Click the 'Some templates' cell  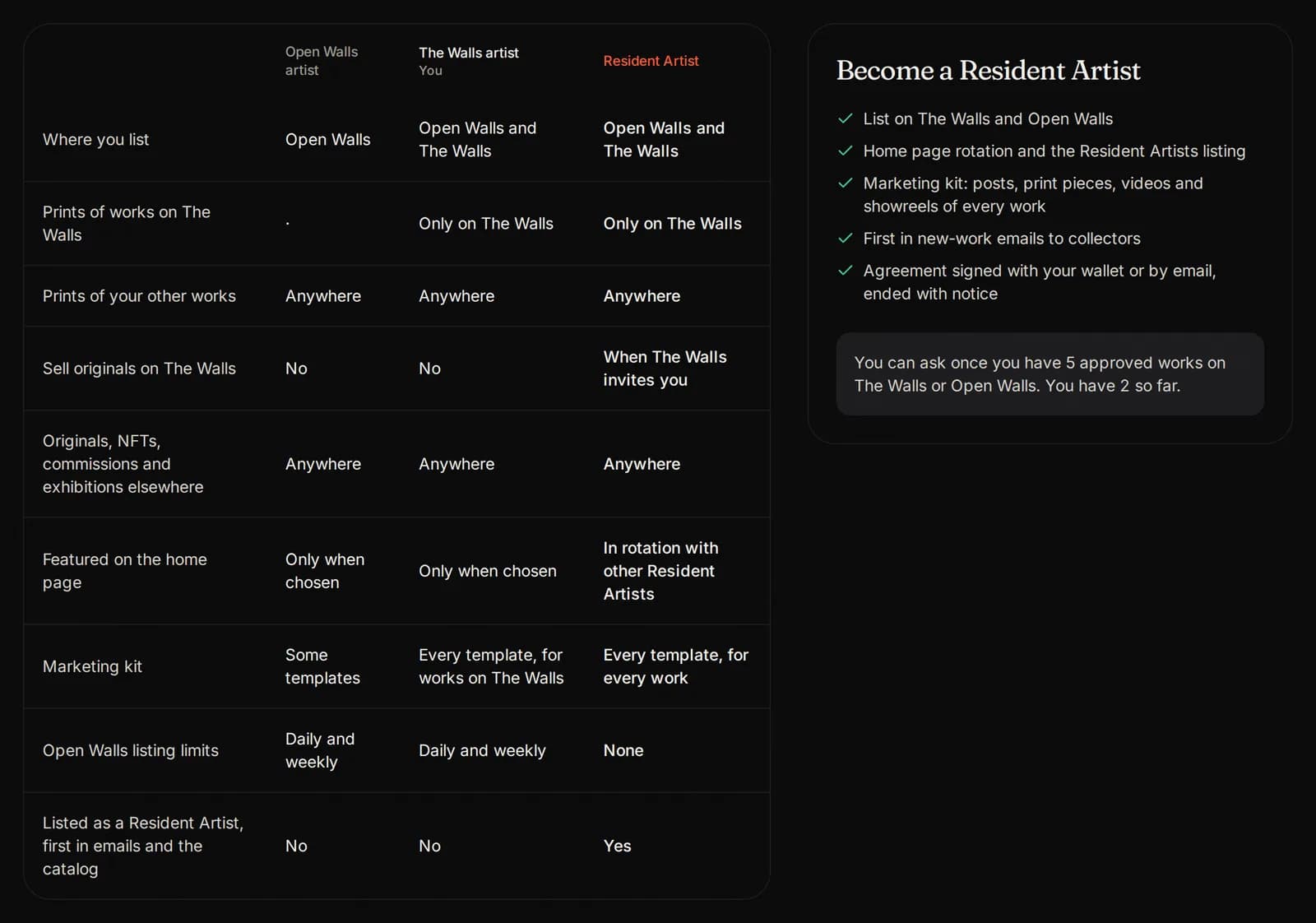(x=322, y=666)
